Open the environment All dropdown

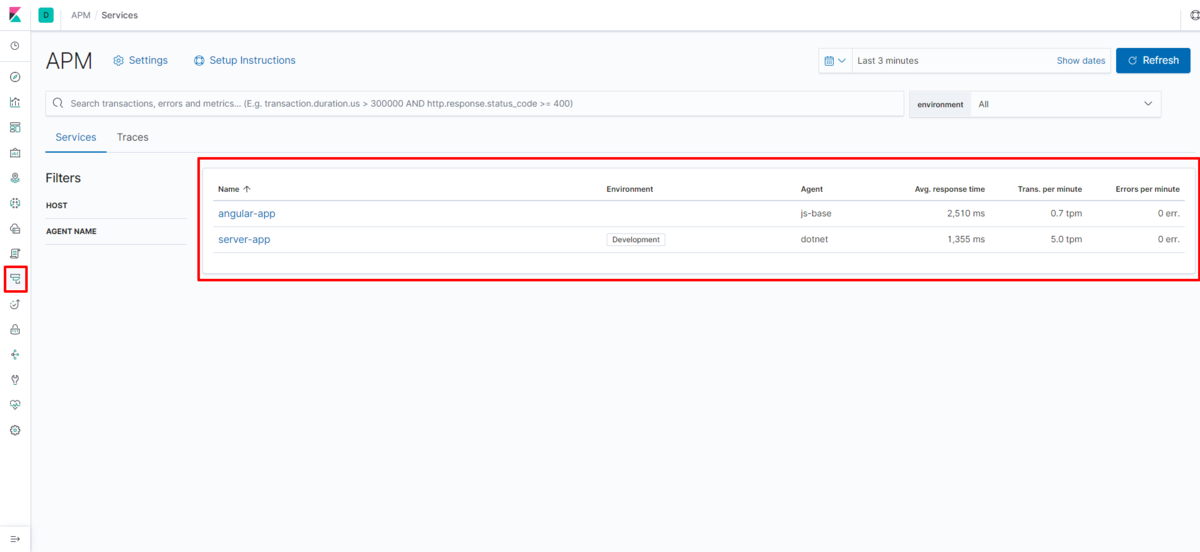click(1066, 104)
